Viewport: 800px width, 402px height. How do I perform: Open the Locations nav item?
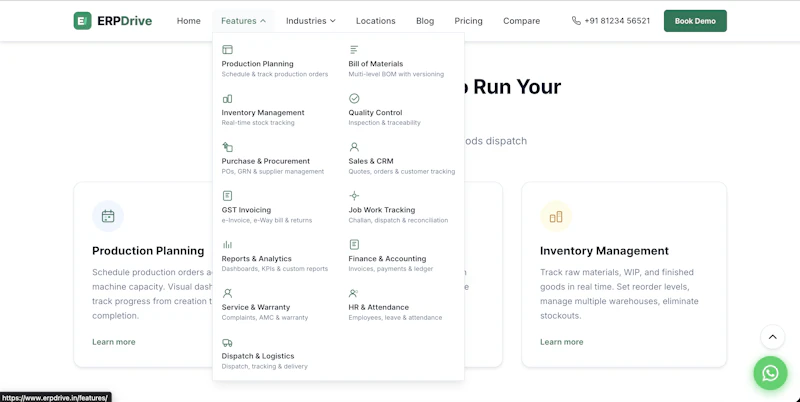[376, 21]
